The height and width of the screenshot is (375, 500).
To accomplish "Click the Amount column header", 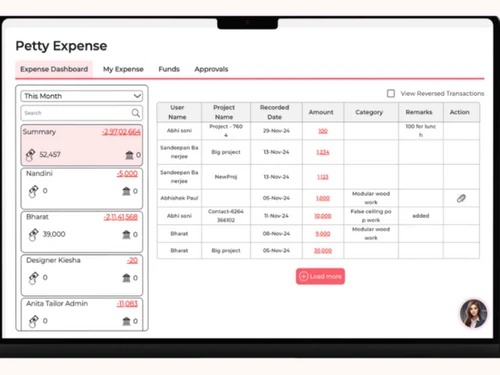I will click(323, 112).
